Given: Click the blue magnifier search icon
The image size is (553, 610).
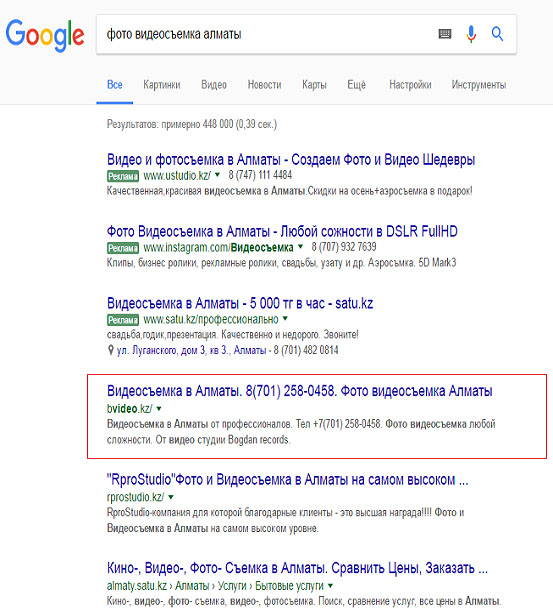Looking at the screenshot, I should (x=497, y=34).
